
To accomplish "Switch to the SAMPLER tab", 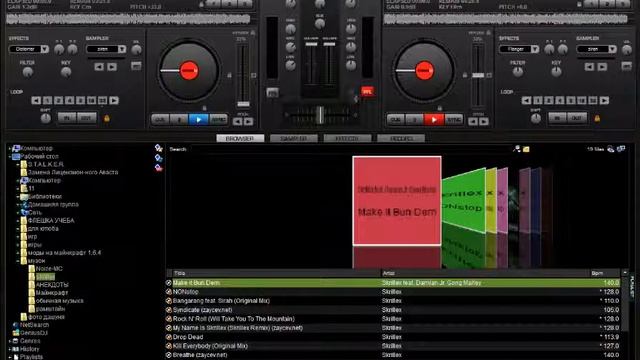I will [293, 138].
